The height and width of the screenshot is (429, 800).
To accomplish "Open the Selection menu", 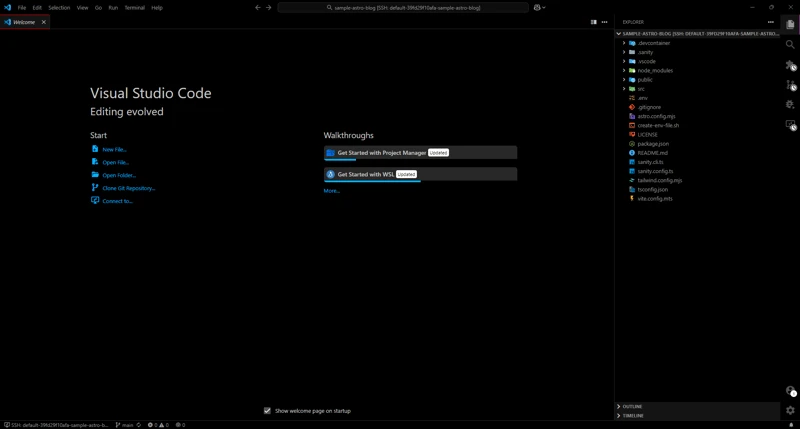I will coord(59,8).
